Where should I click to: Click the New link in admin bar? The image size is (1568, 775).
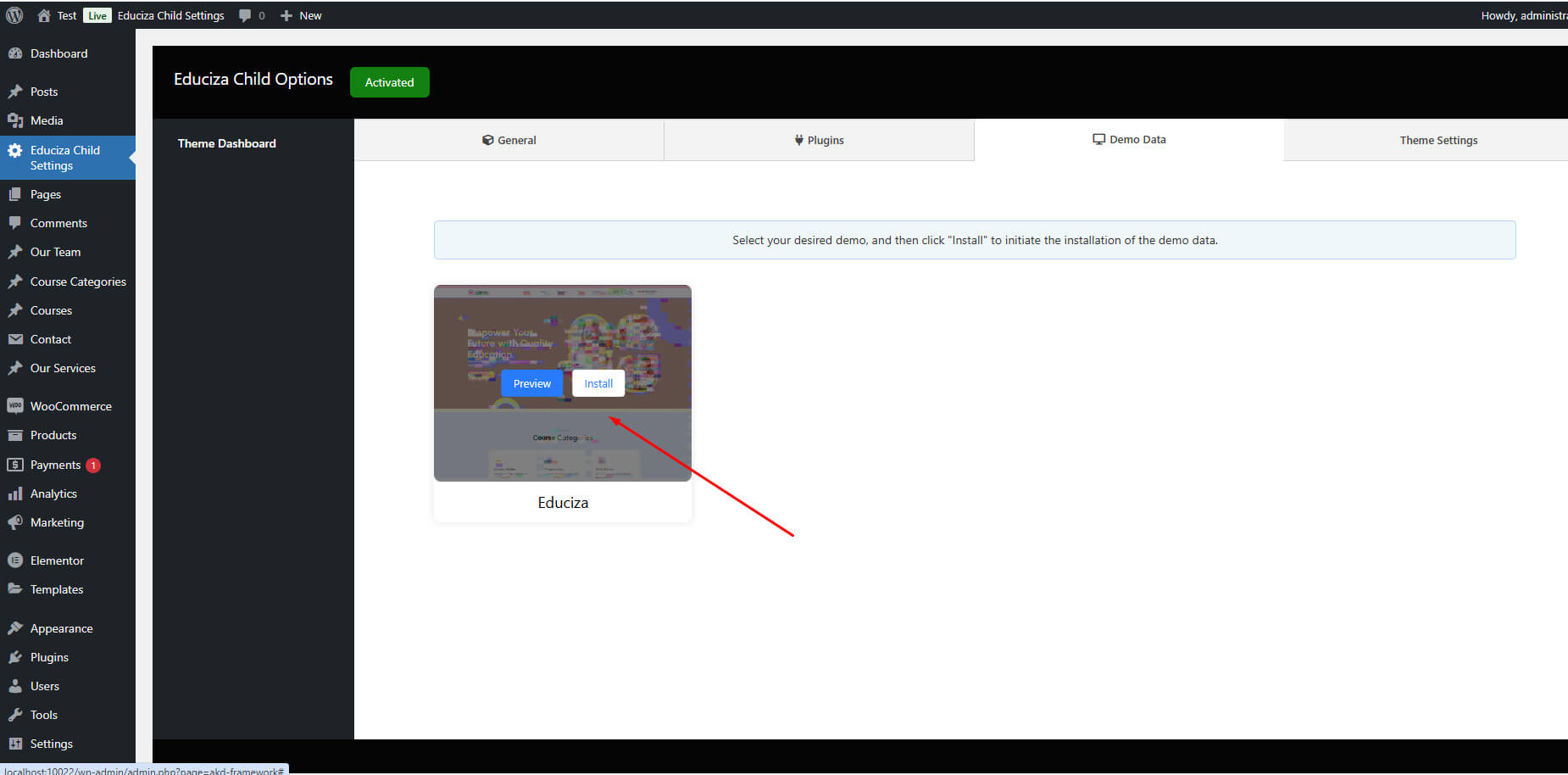tap(310, 15)
